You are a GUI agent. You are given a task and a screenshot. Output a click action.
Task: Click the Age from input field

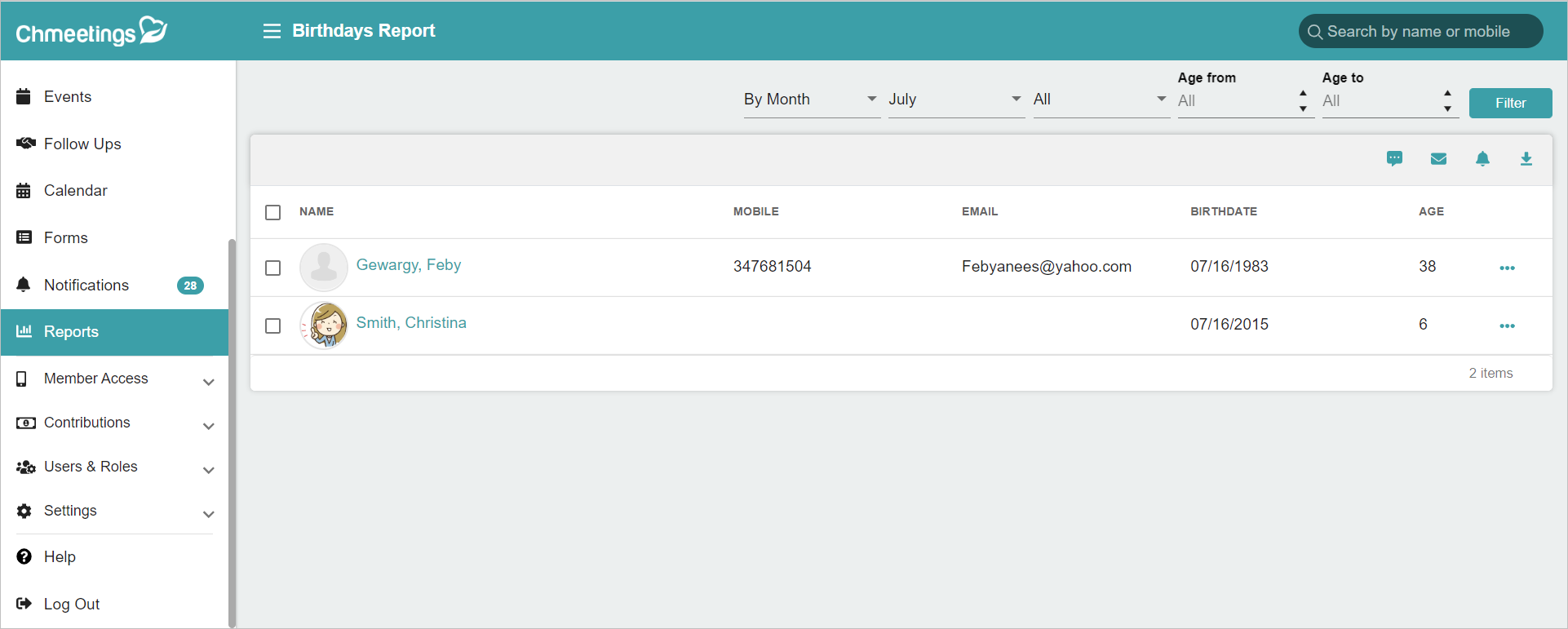1237,101
